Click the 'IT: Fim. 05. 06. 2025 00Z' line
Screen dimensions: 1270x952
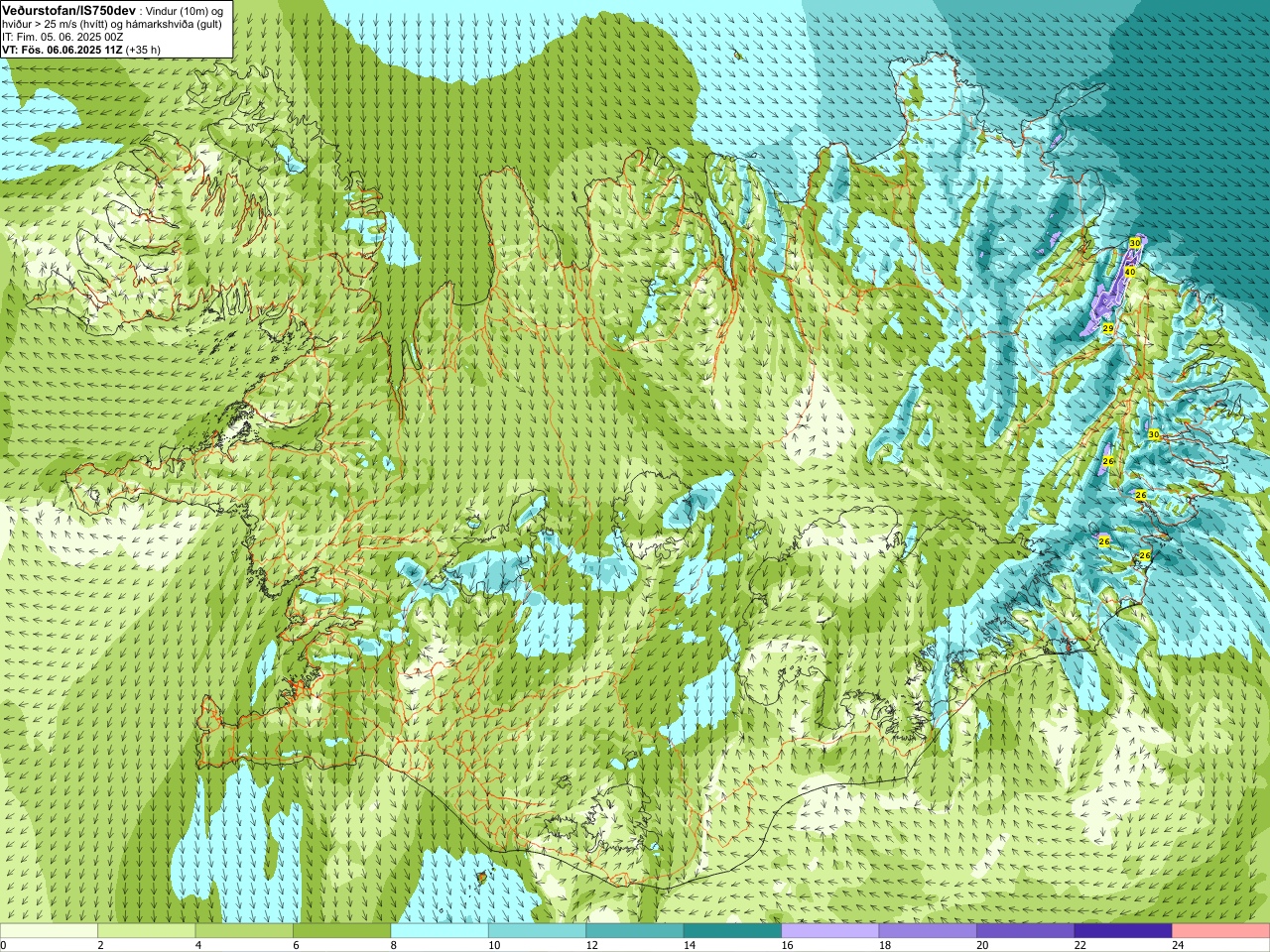pos(63,37)
